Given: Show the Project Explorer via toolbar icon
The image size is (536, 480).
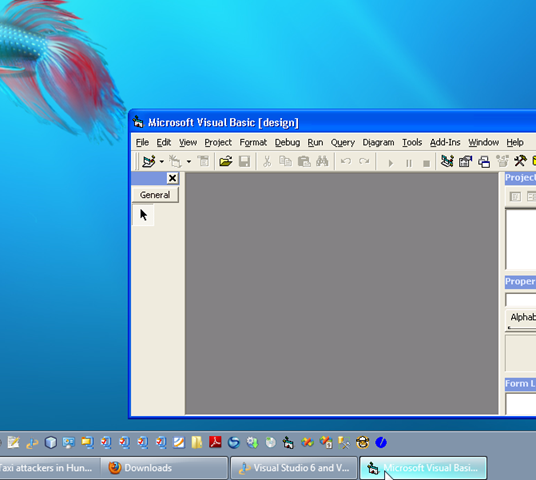Looking at the screenshot, I should click(447, 161).
